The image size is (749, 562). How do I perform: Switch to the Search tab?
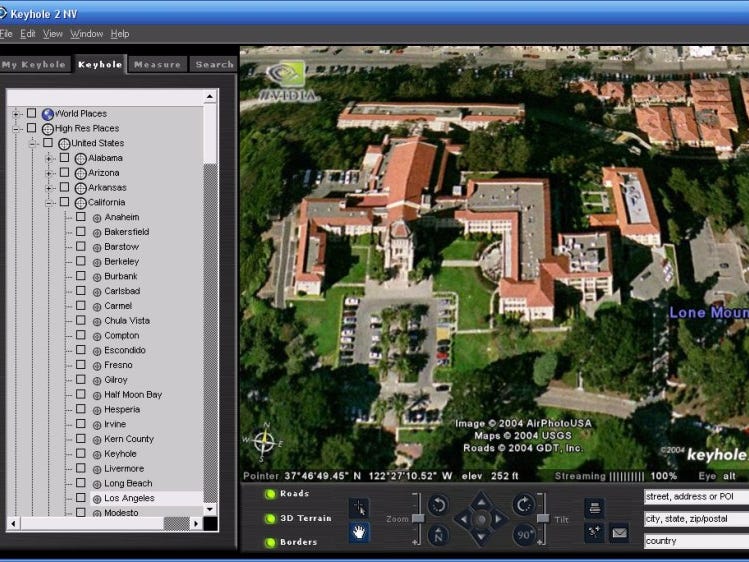(x=214, y=64)
